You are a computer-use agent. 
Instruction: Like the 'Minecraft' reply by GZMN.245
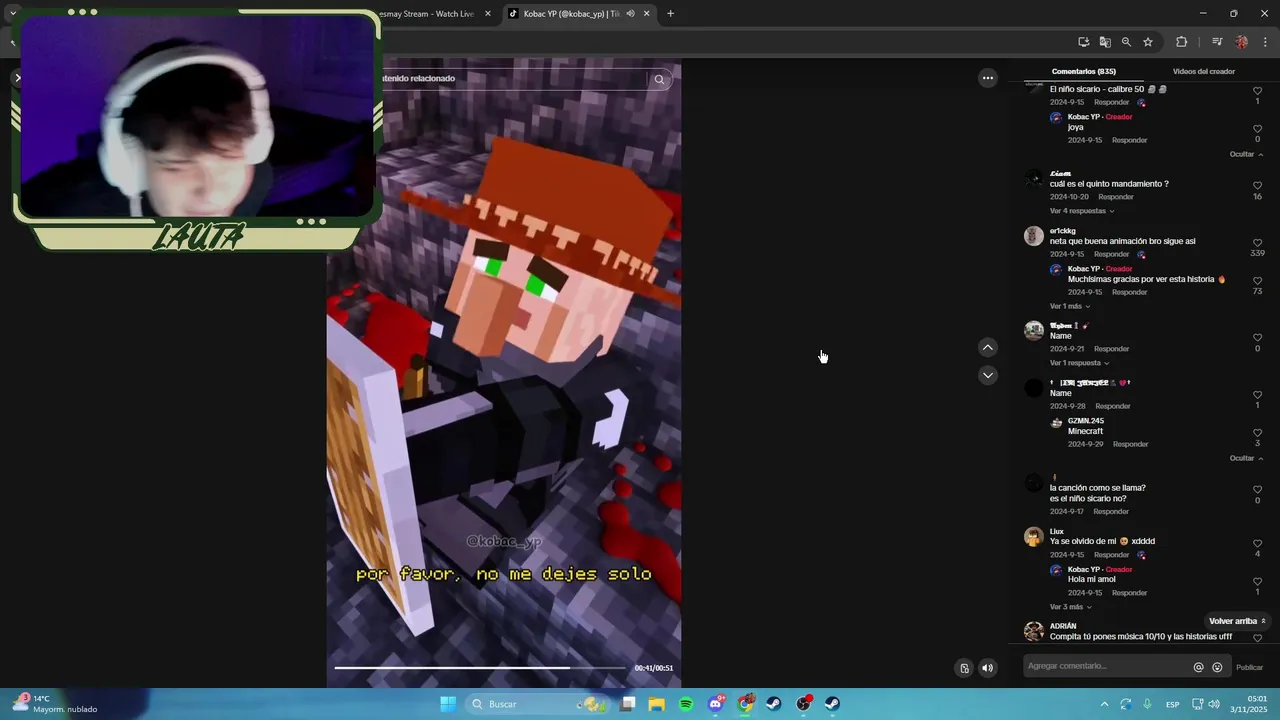[x=1257, y=433]
